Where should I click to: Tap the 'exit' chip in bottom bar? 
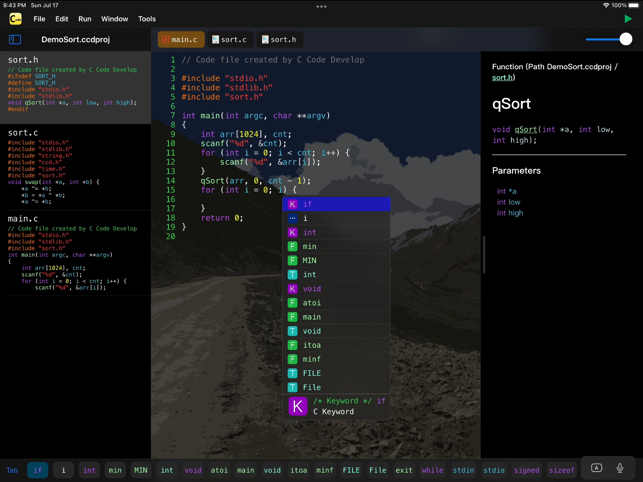point(404,470)
